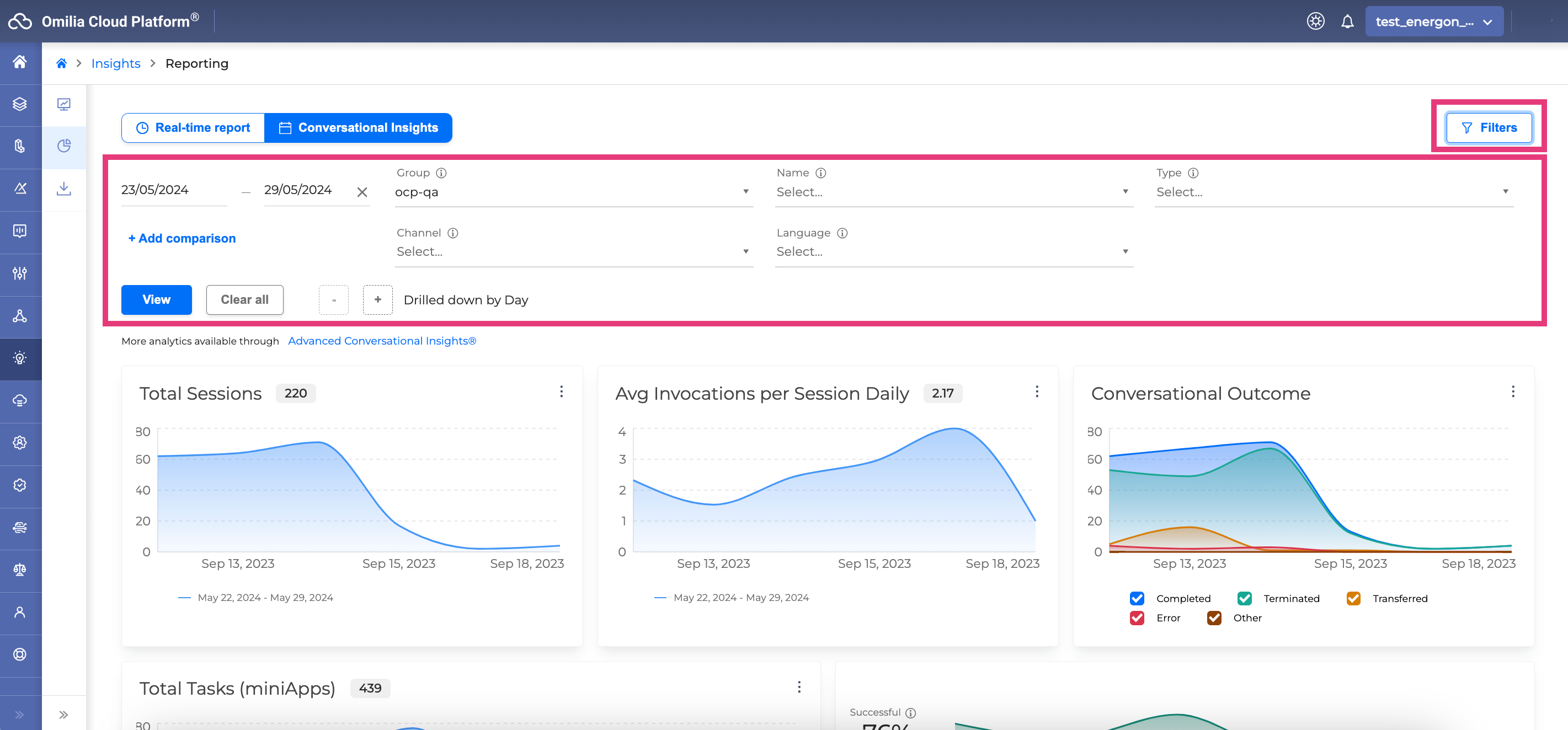Select the Conversational Insights tab
The image size is (1568, 730).
358,128
